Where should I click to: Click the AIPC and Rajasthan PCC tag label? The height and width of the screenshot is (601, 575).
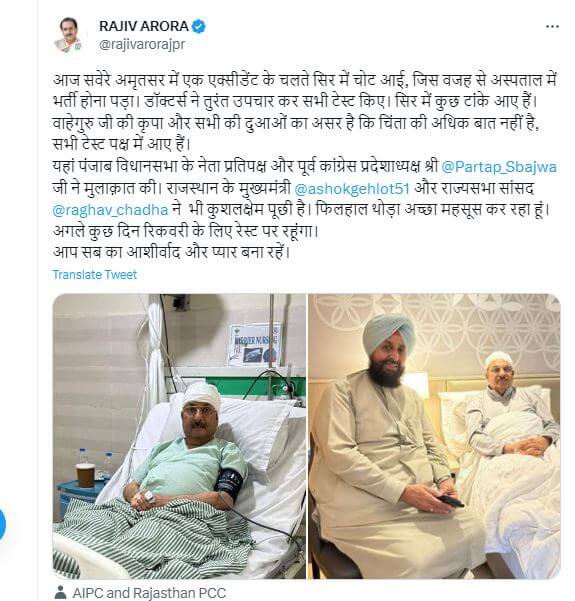point(149,593)
